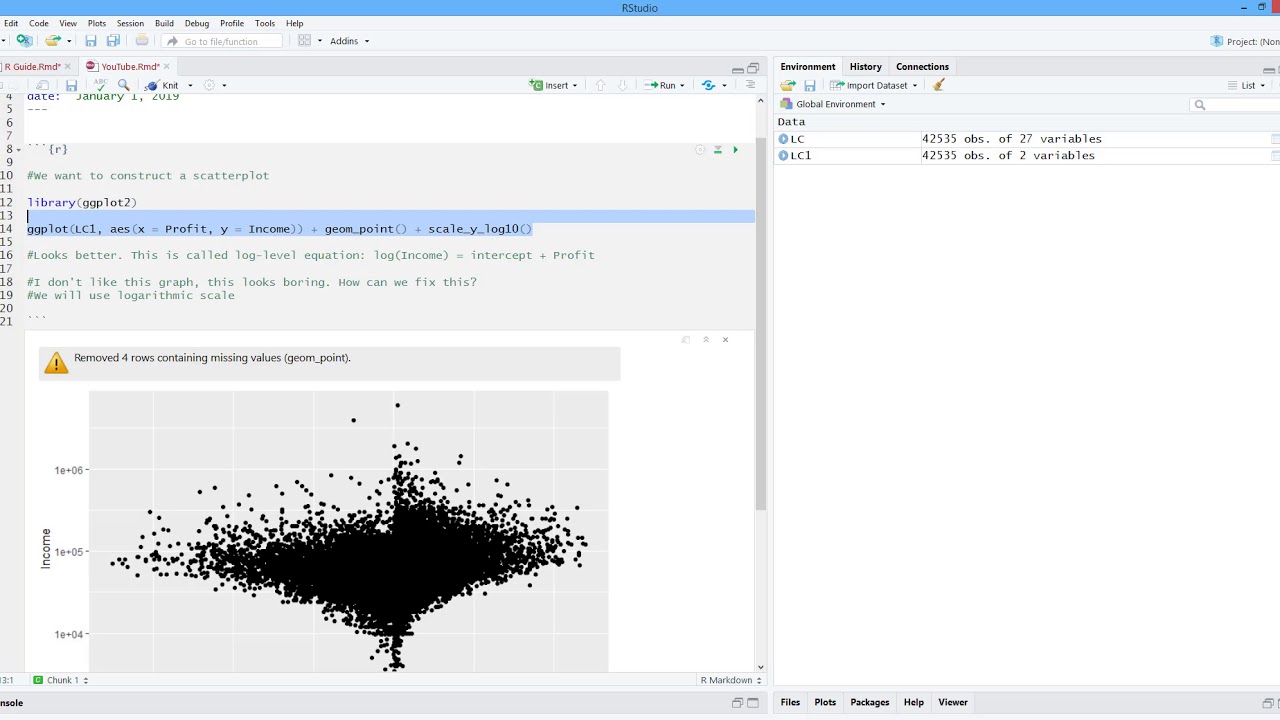Open find and replace magnifier
1280x720 pixels.
tap(124, 85)
